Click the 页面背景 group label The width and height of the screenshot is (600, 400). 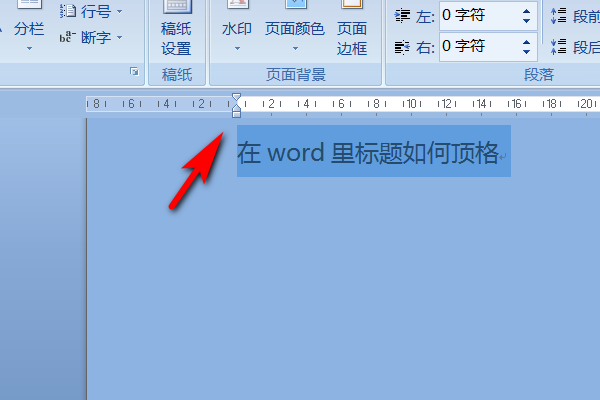(x=296, y=75)
